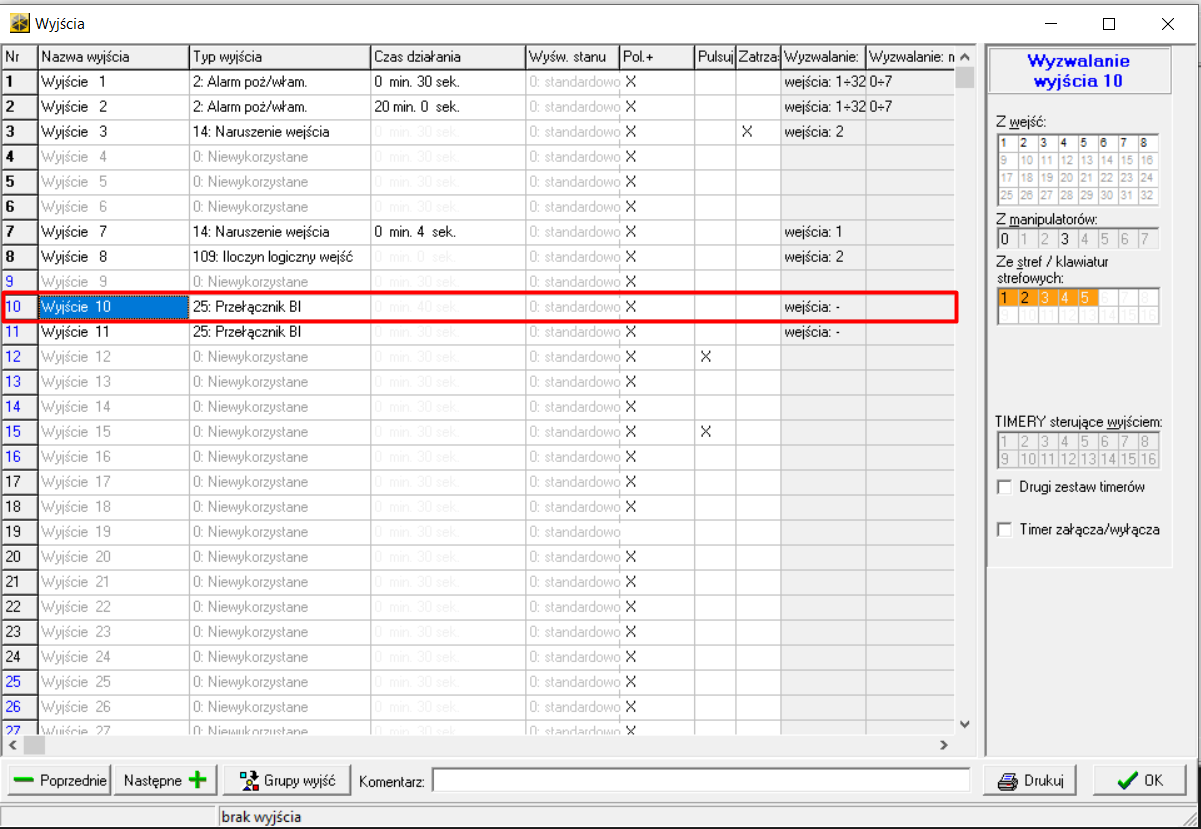Screen dimensions: 1201x829
Task: Toggle Pulsuj X mark for Wyjście 12
Action: click(x=706, y=357)
